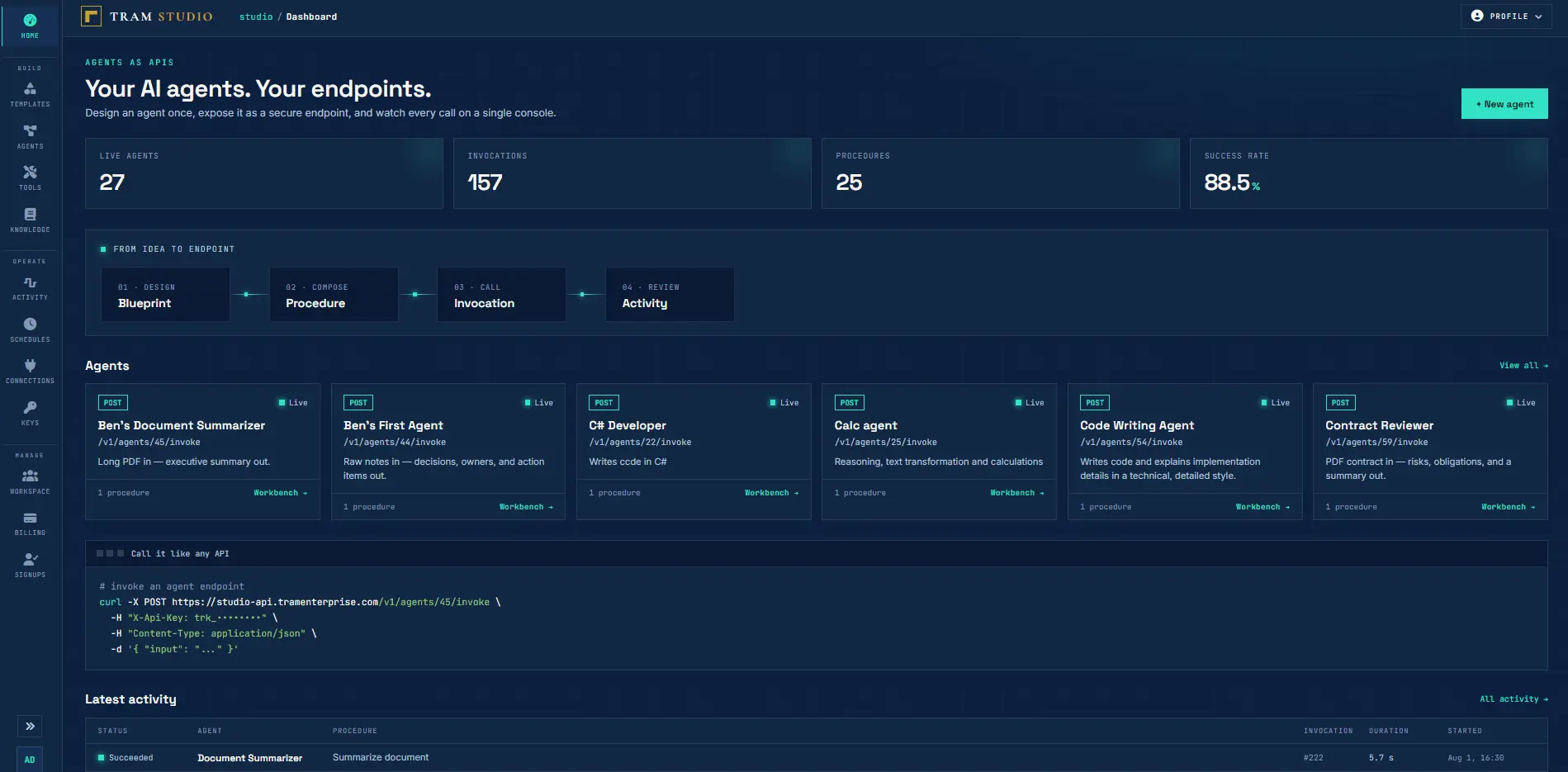Image resolution: width=1568 pixels, height=772 pixels.
Task: Open Workbench for Ben's Document Summarizer
Action: [281, 493]
